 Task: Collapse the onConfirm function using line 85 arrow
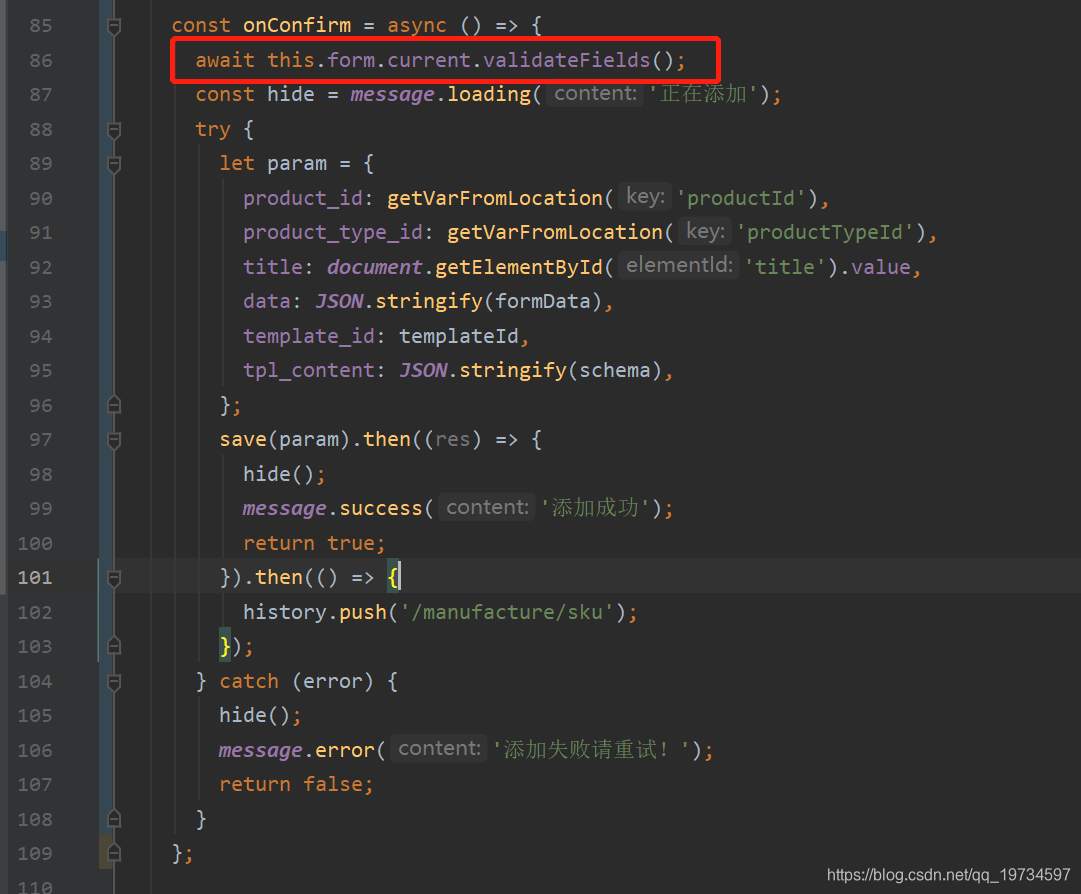113,24
